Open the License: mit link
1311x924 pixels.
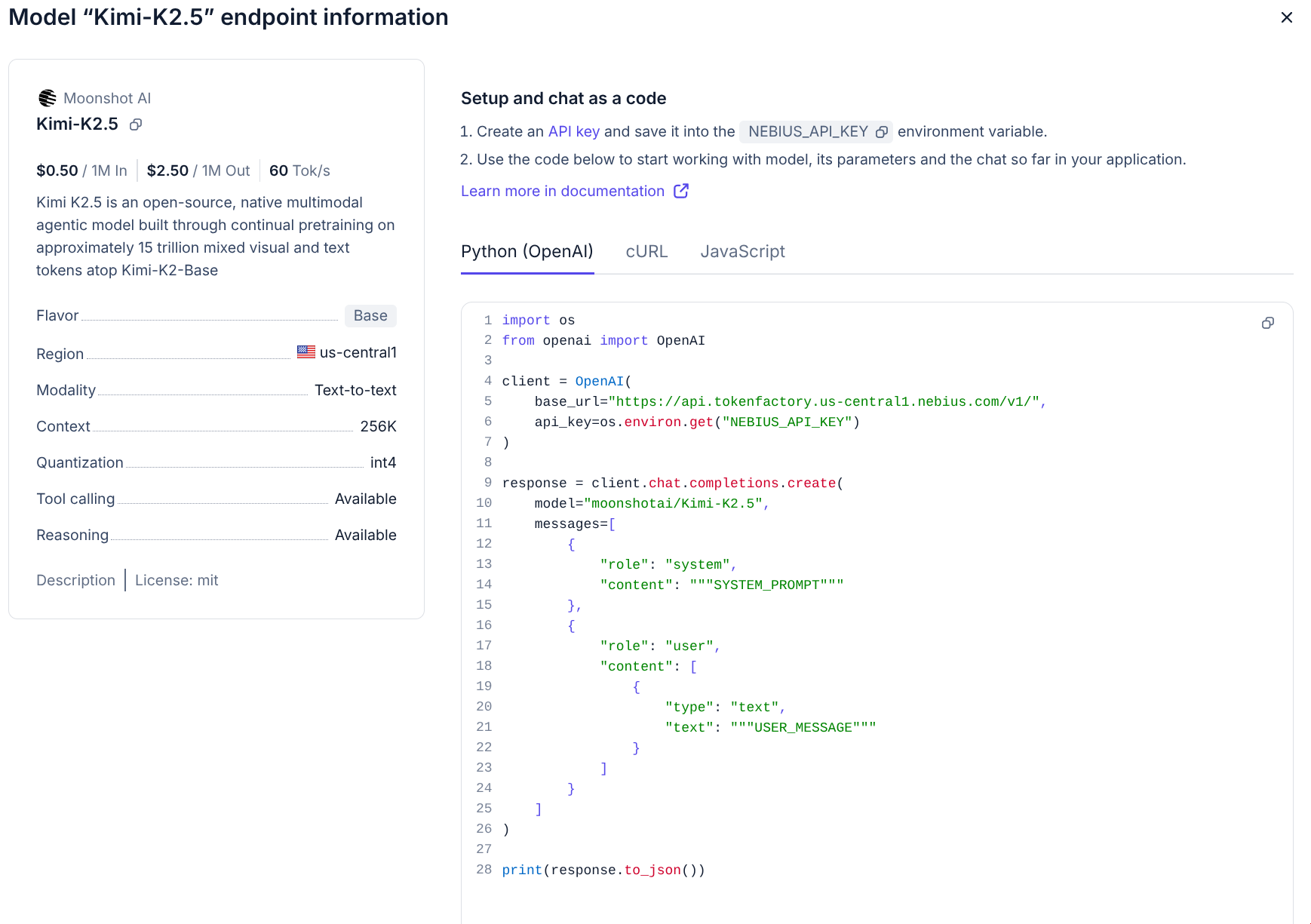coord(177,580)
